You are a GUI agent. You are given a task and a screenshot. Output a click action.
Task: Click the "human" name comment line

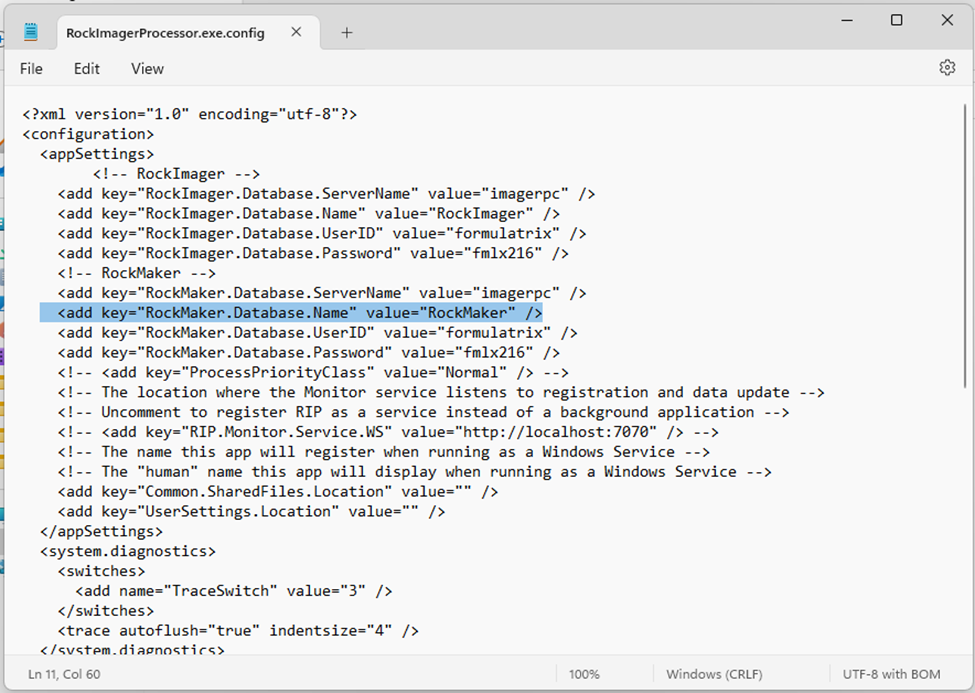click(415, 472)
